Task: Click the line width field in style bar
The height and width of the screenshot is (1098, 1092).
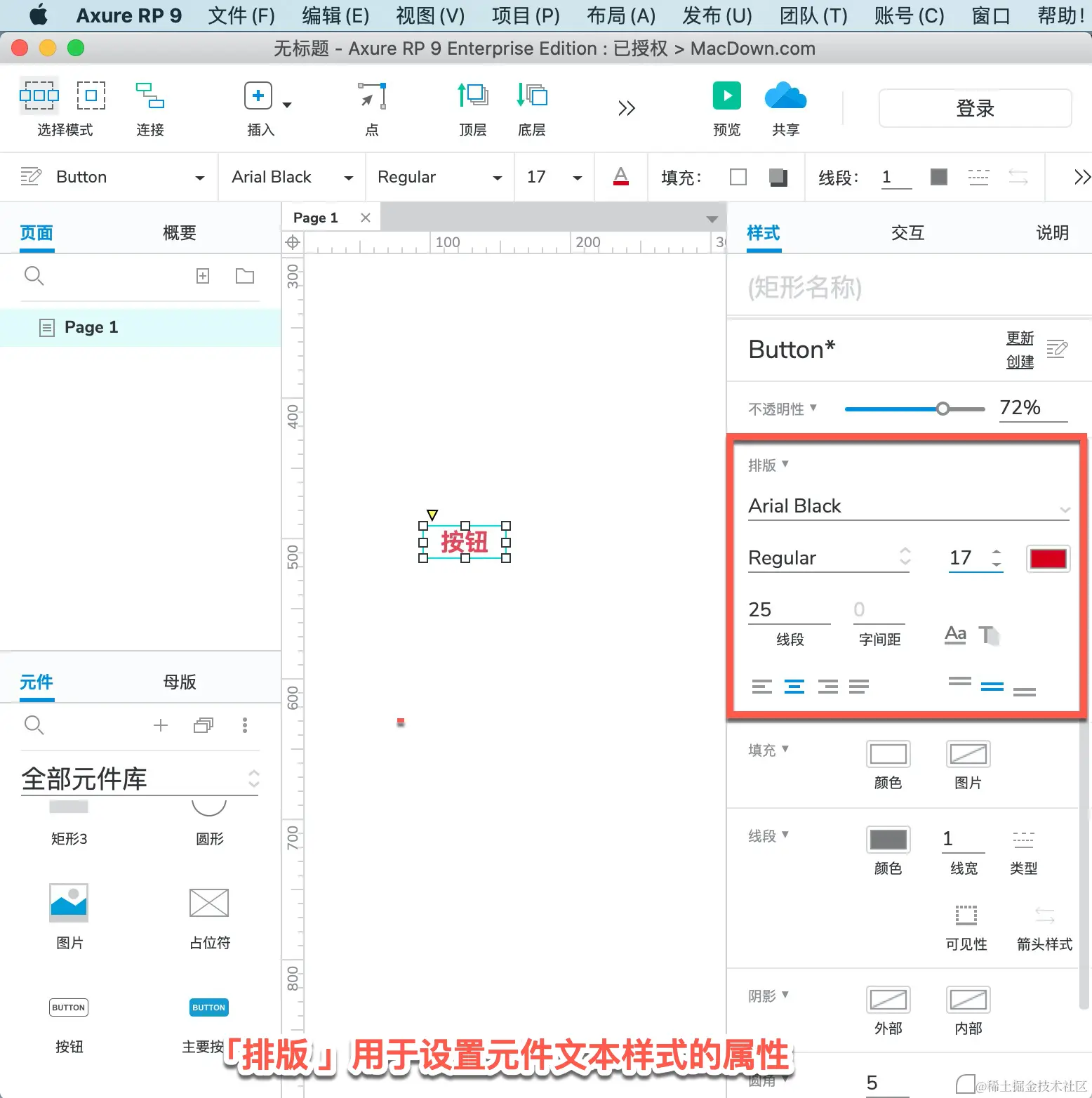Action: coord(897,178)
